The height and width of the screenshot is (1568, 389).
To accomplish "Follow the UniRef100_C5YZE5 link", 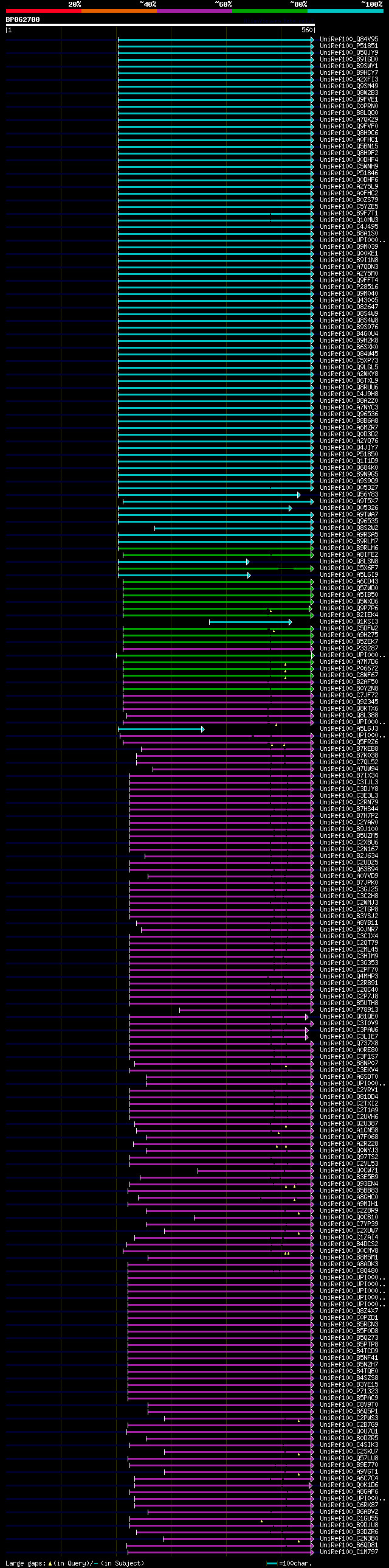I will [x=349, y=207].
